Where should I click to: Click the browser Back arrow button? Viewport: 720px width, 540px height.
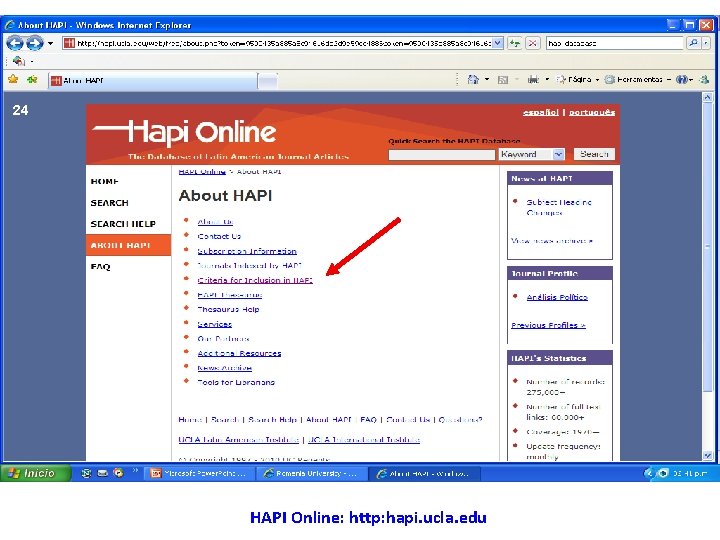tap(15, 43)
